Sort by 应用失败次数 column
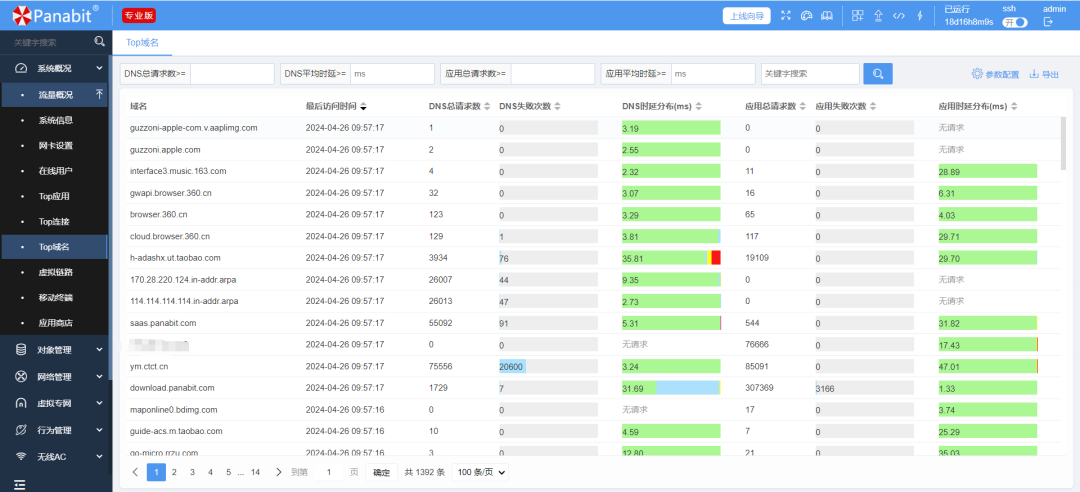 [873, 106]
